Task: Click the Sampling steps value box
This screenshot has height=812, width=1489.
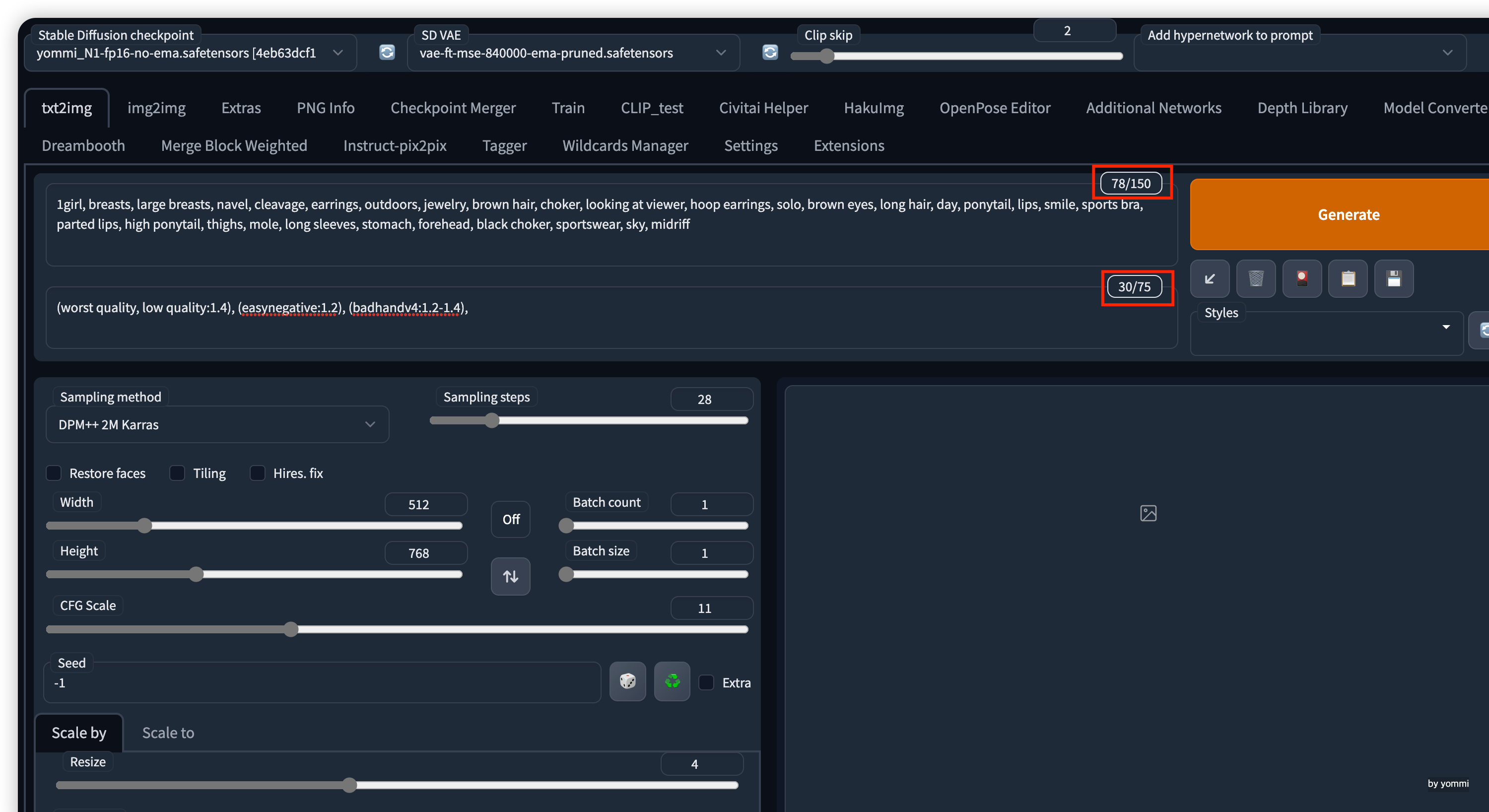Action: click(x=712, y=400)
